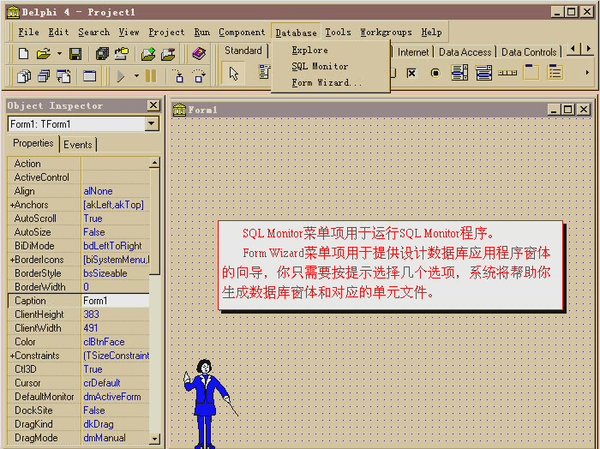The width and height of the screenshot is (600, 449).
Task: Open the Form1: TForm1 object selector dropdown
Action: (151, 124)
